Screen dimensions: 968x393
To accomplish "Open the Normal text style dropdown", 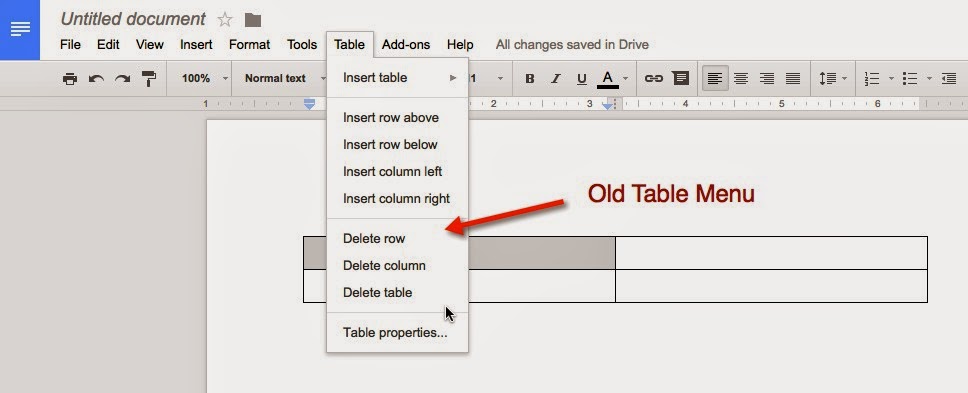I will tap(284, 78).
